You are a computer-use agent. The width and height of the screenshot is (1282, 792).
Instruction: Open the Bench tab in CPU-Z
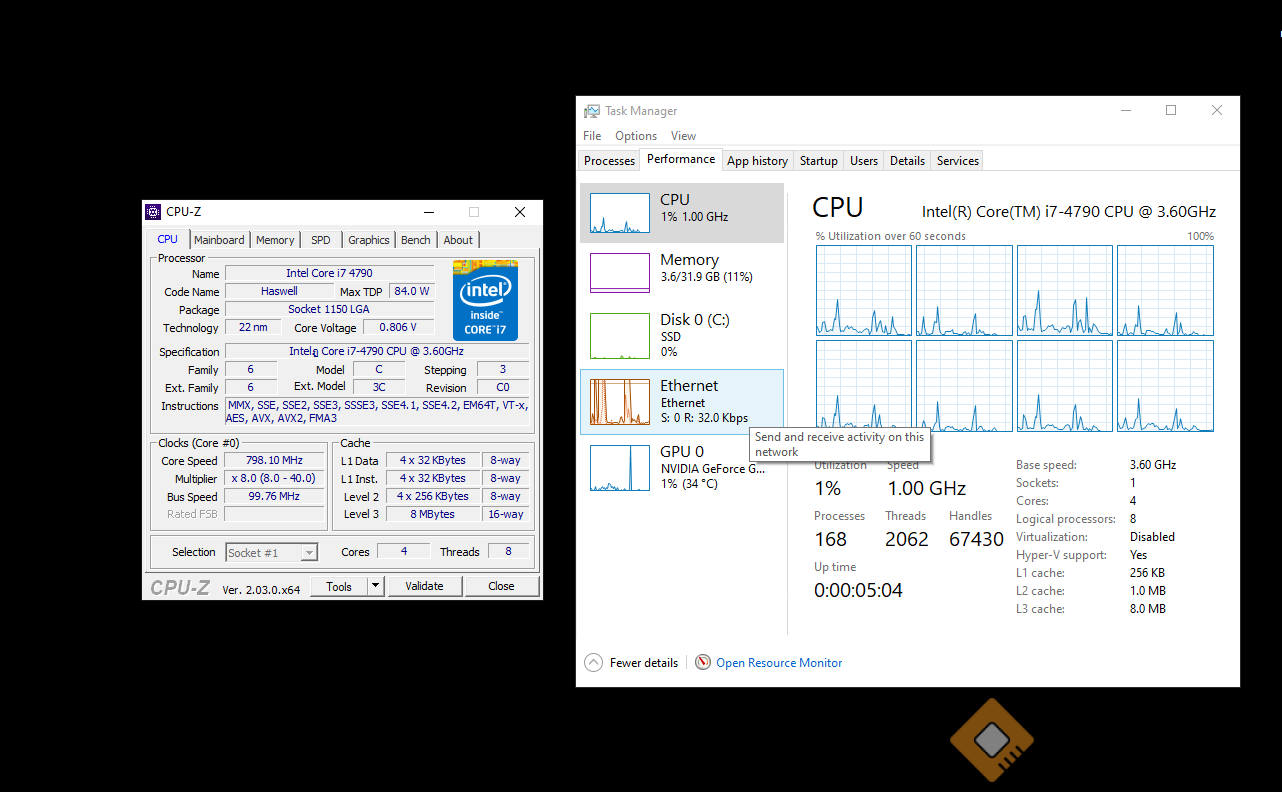[416, 240]
